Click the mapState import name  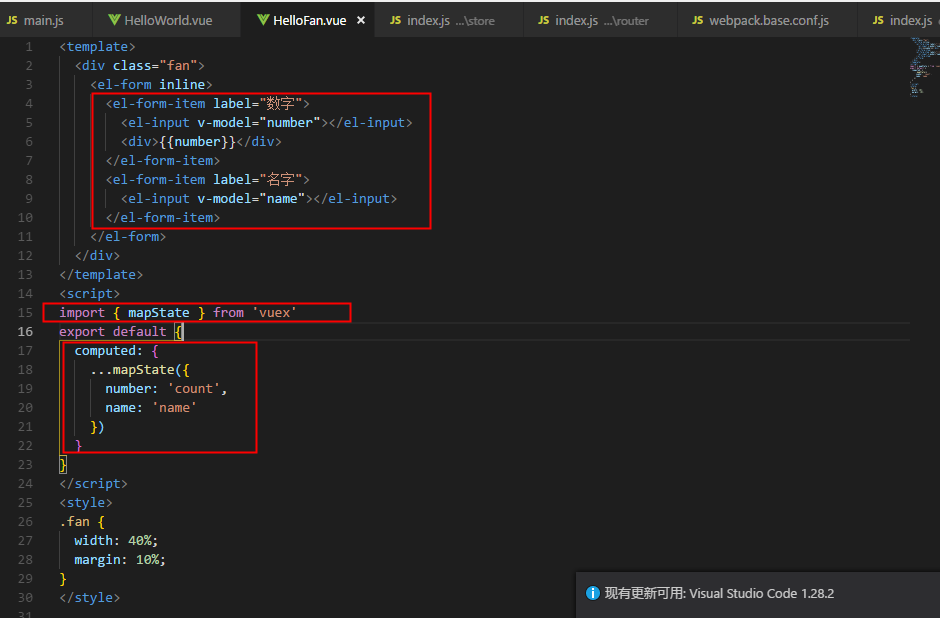pos(158,312)
